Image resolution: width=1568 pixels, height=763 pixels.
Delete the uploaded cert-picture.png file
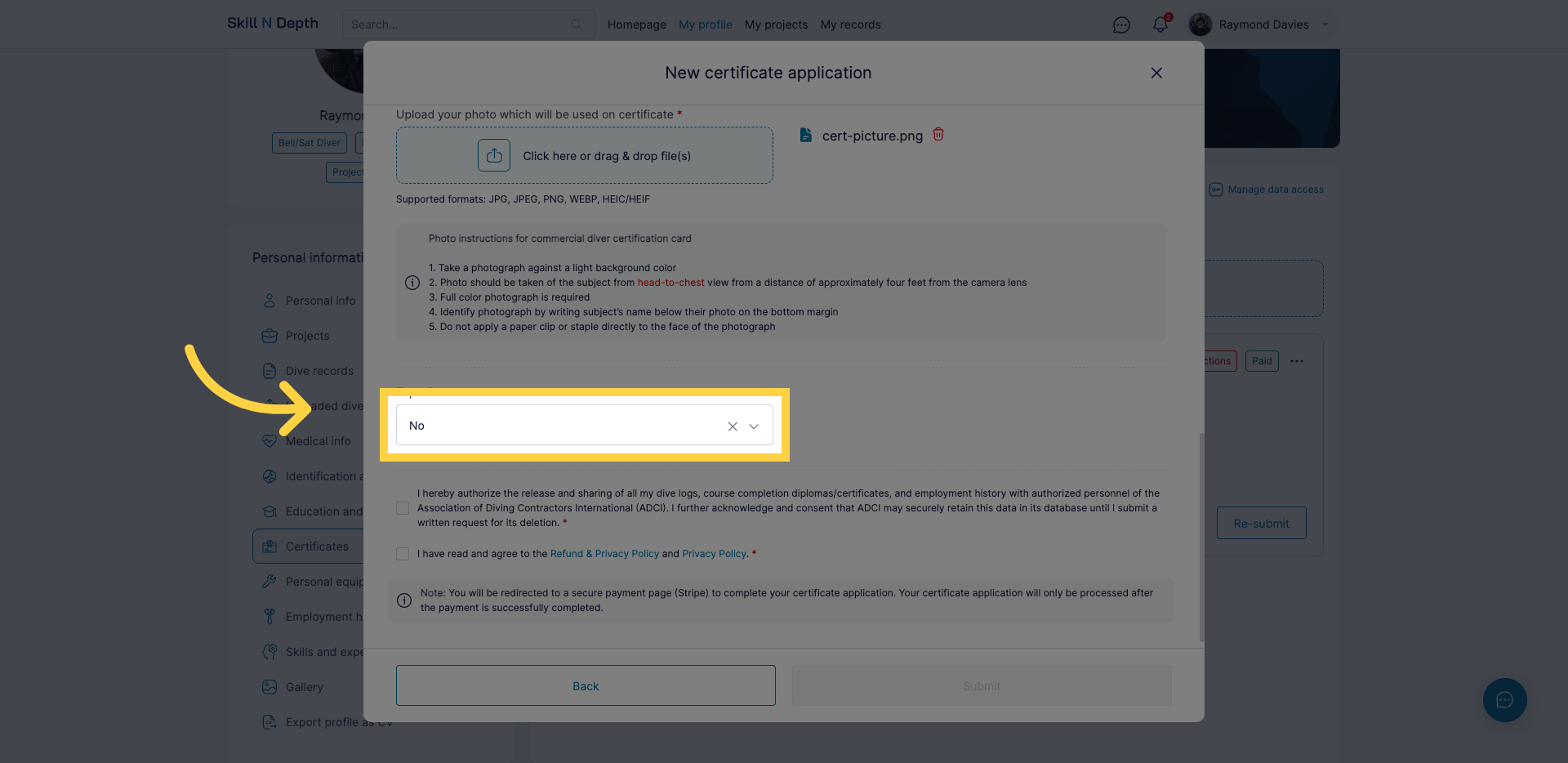[938, 135]
